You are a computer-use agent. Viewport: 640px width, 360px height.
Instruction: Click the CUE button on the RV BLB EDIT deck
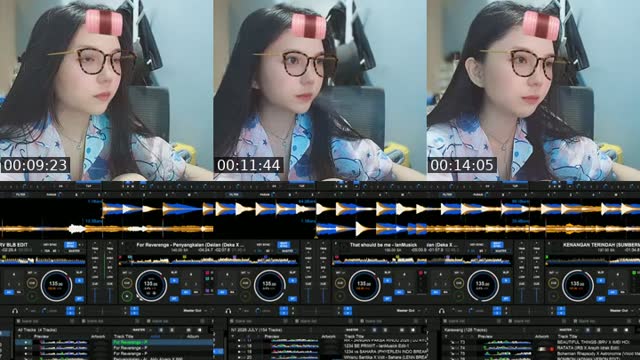point(32,283)
